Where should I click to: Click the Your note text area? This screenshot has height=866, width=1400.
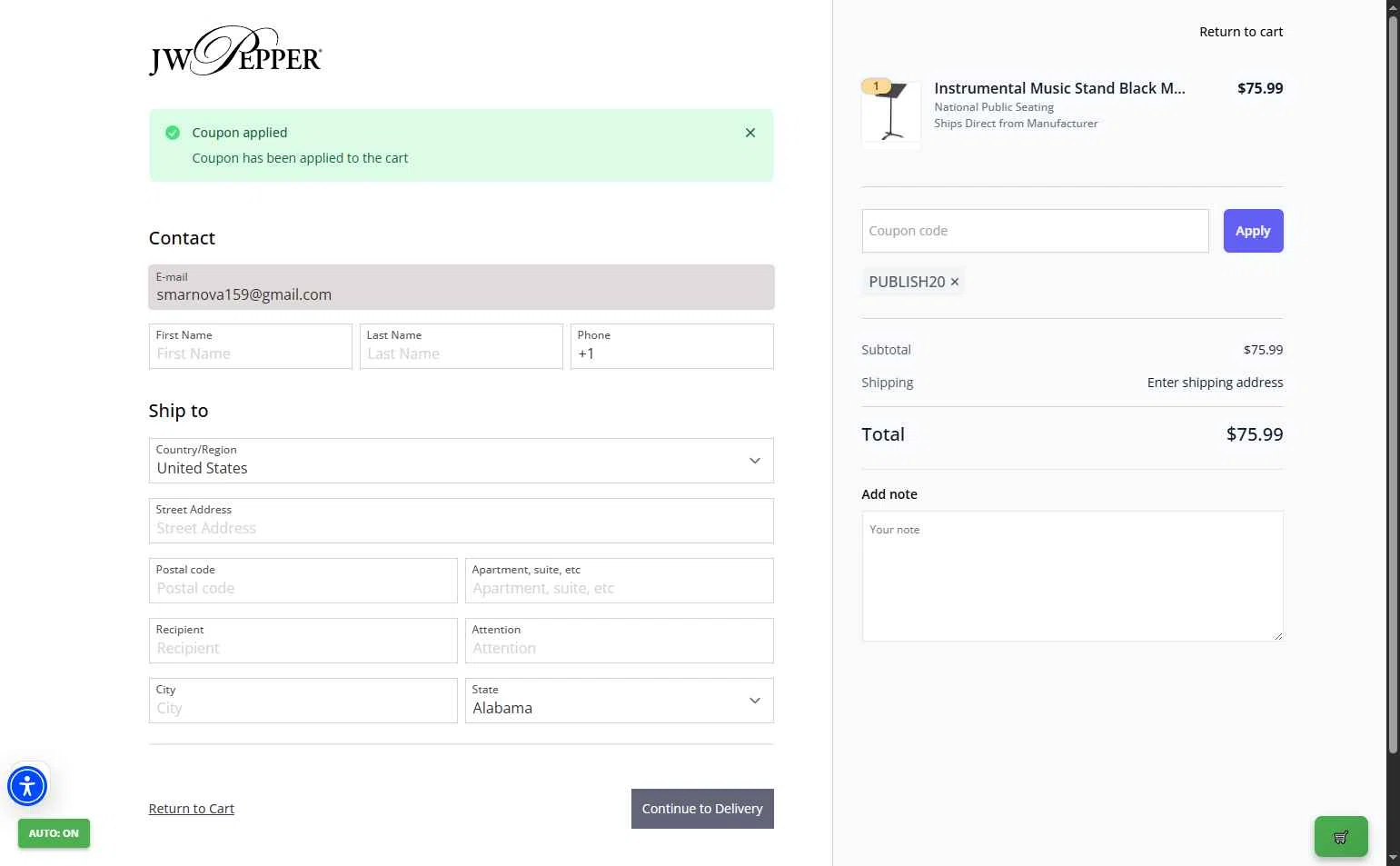coord(1072,576)
